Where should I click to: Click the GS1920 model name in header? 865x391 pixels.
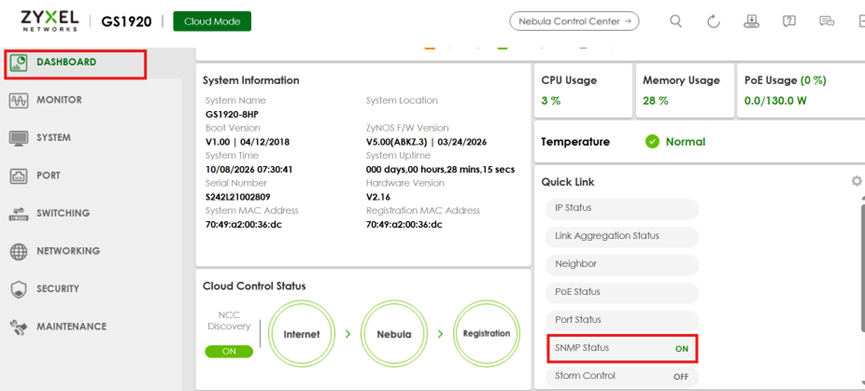[126, 22]
